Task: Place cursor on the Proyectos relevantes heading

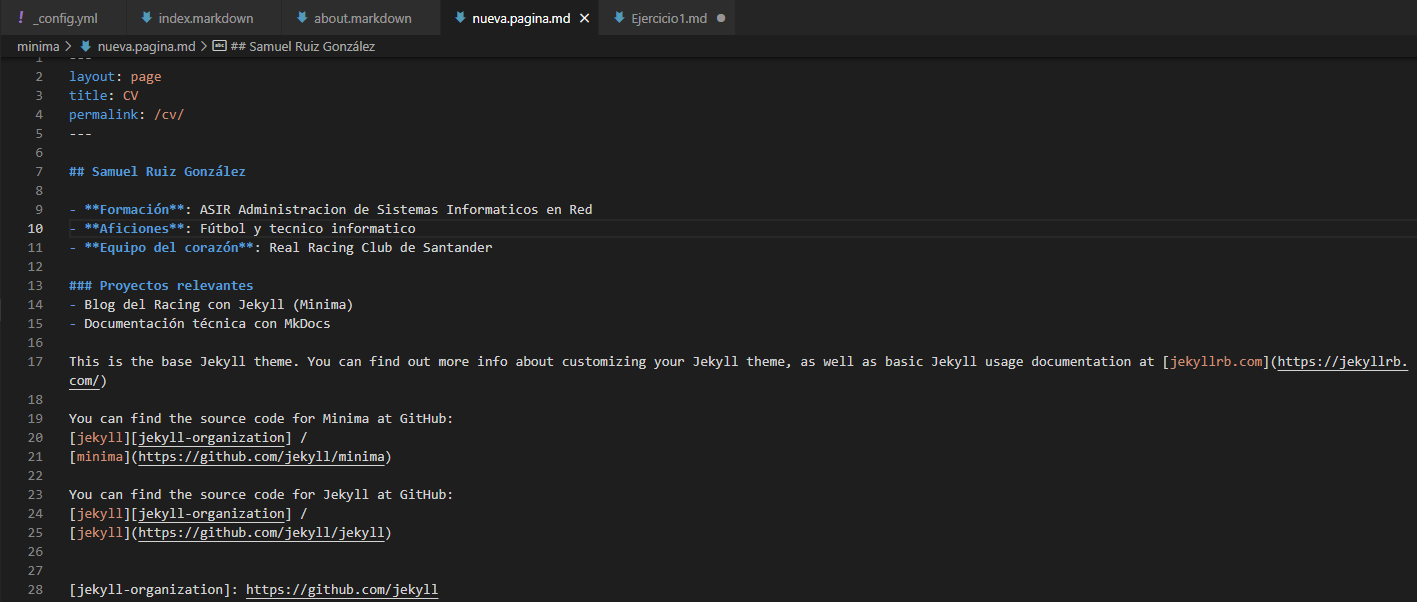Action: pyautogui.click(x=175, y=286)
